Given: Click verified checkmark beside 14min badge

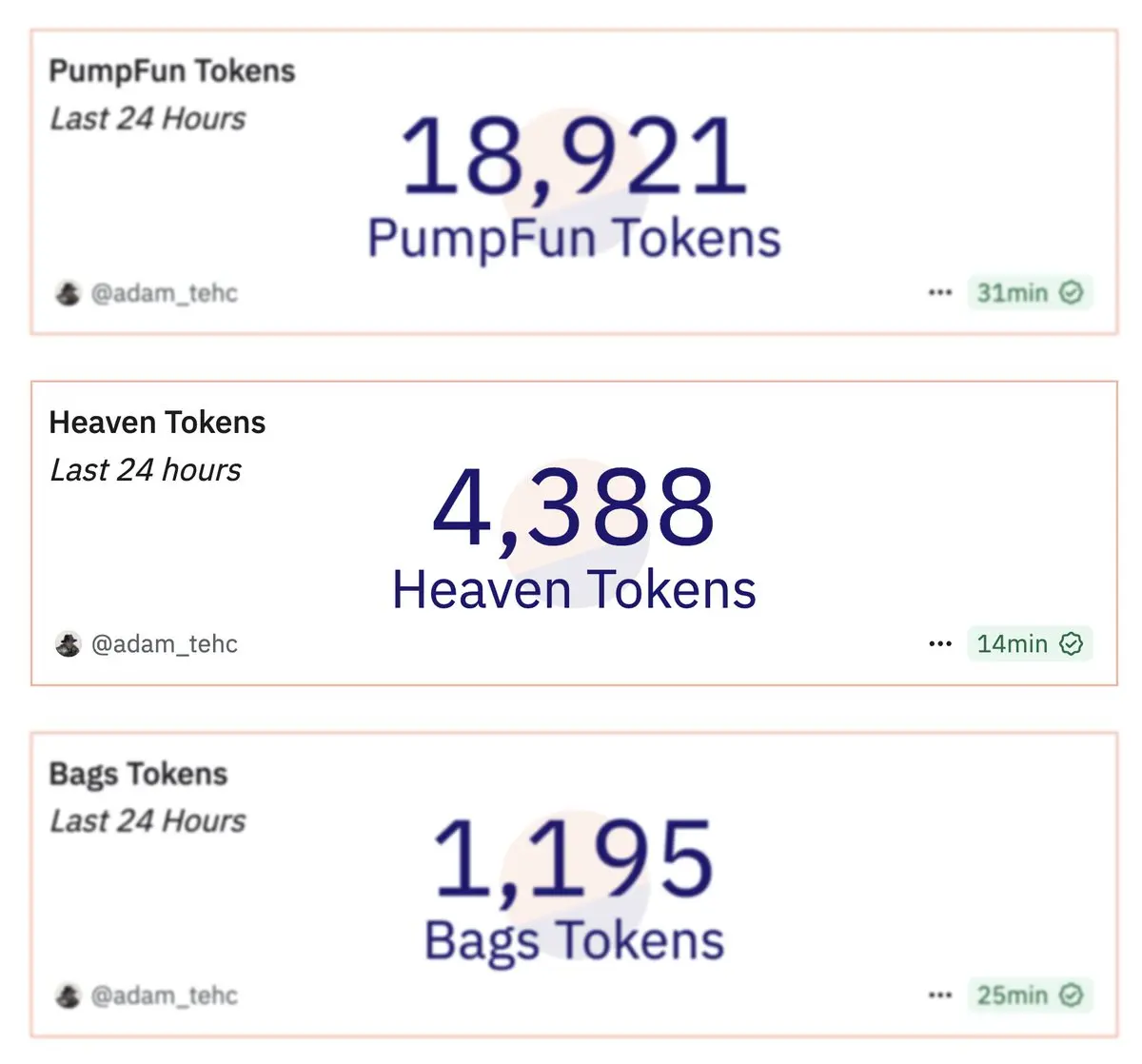Looking at the screenshot, I should point(1071,643).
